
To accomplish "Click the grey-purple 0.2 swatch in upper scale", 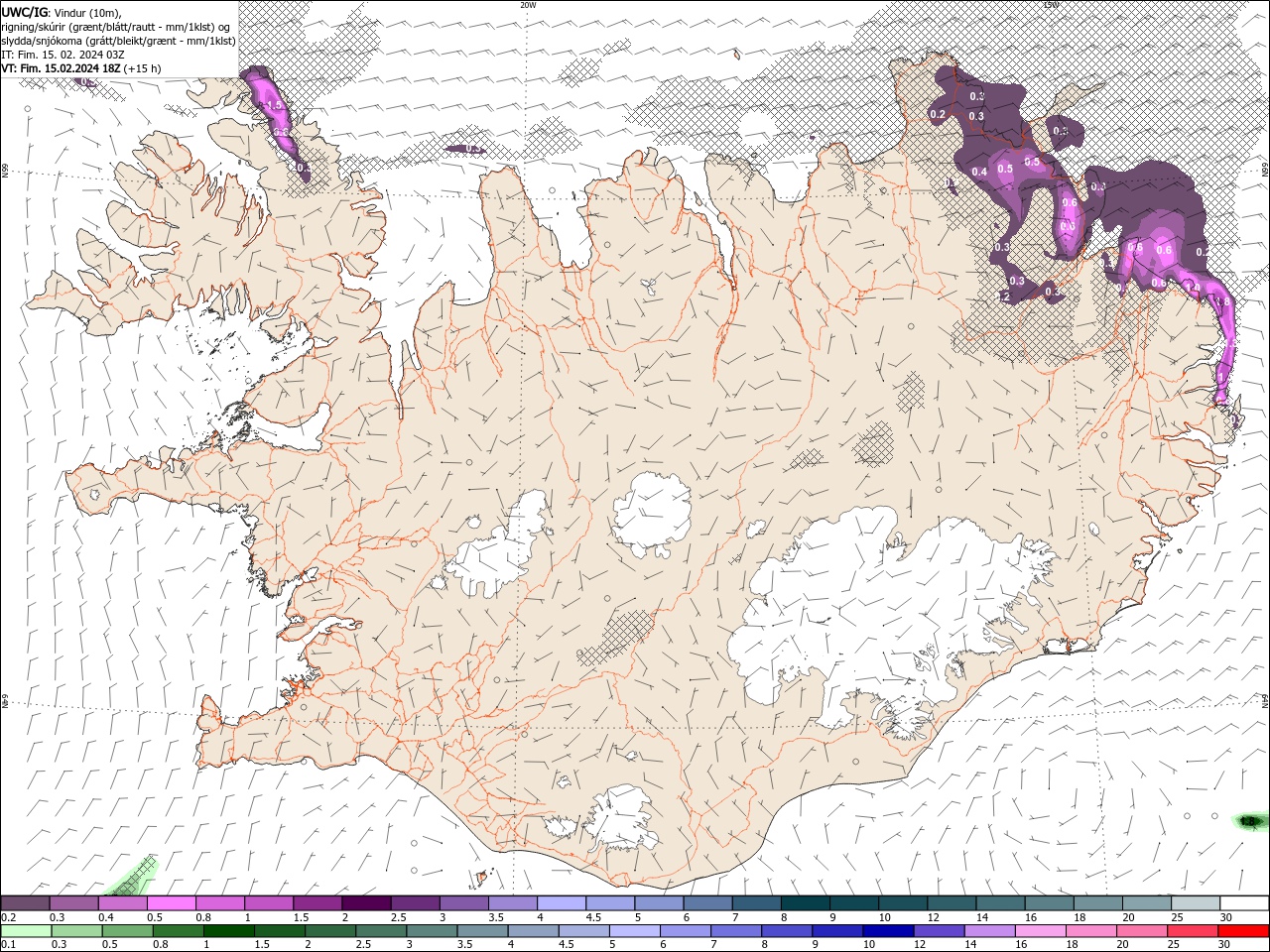I will (x=26, y=903).
